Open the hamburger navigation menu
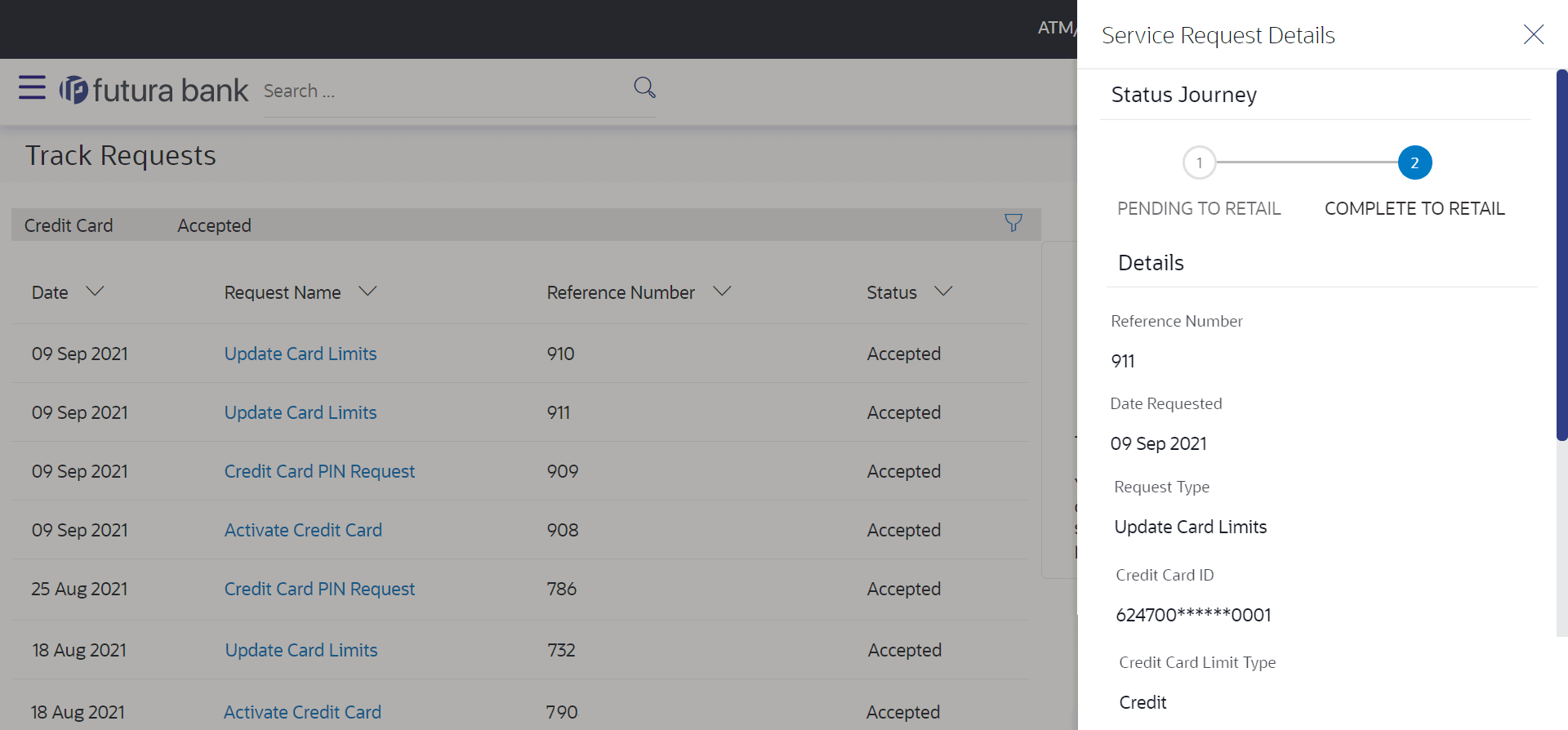 (x=32, y=87)
